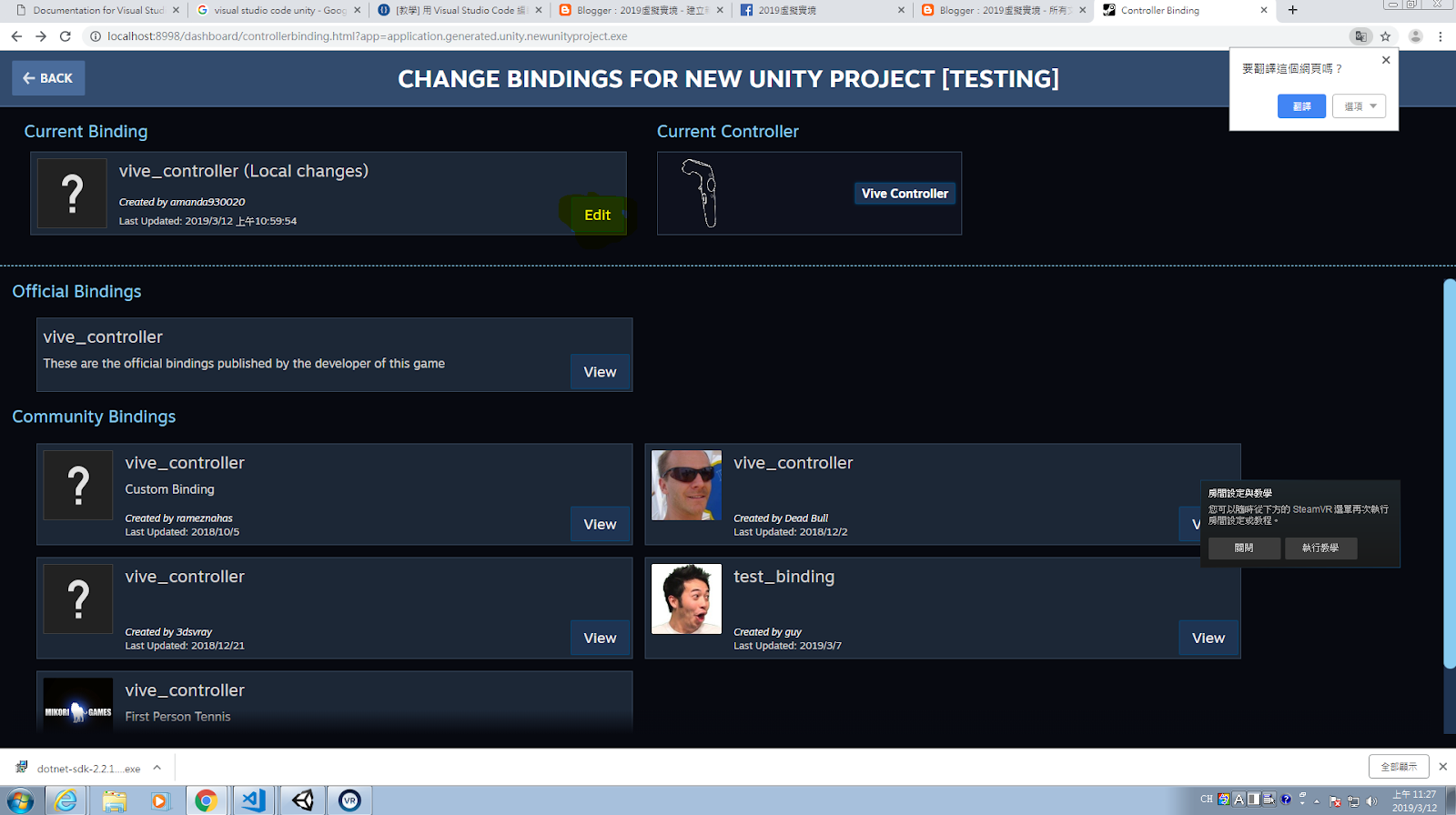Open Unity editor from taskbar
Screen dimensions: 1456x815
tap(302, 800)
